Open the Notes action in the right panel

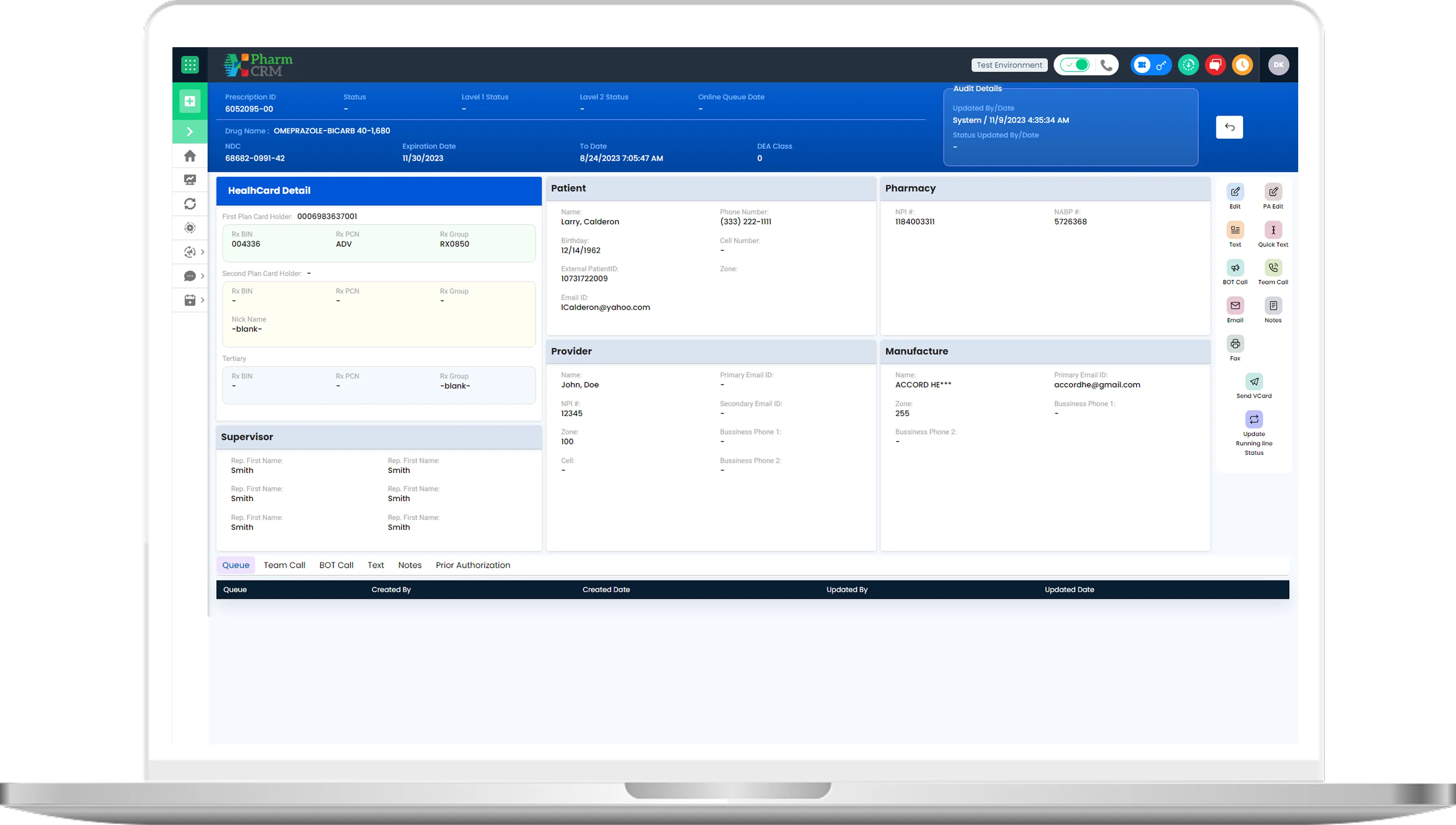click(x=1273, y=306)
